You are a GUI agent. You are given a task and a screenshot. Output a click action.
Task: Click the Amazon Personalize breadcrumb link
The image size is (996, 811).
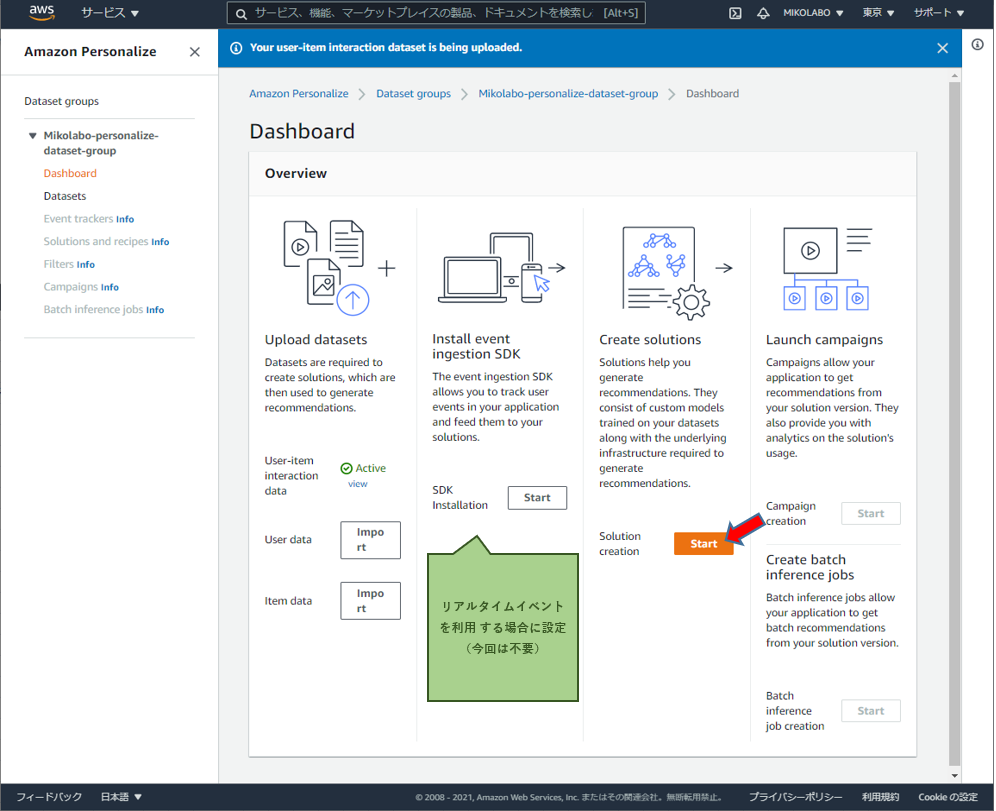tap(299, 94)
